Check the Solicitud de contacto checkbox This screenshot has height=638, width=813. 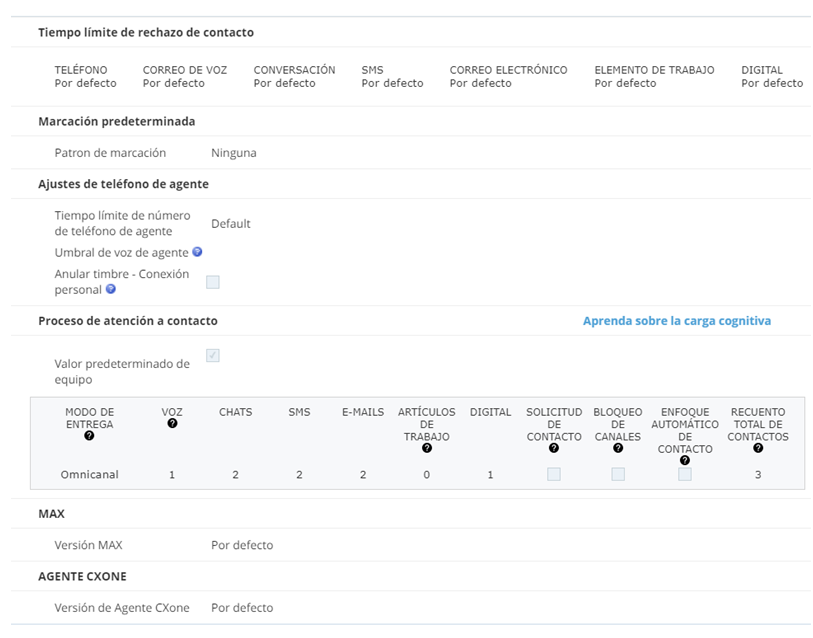[x=554, y=474]
